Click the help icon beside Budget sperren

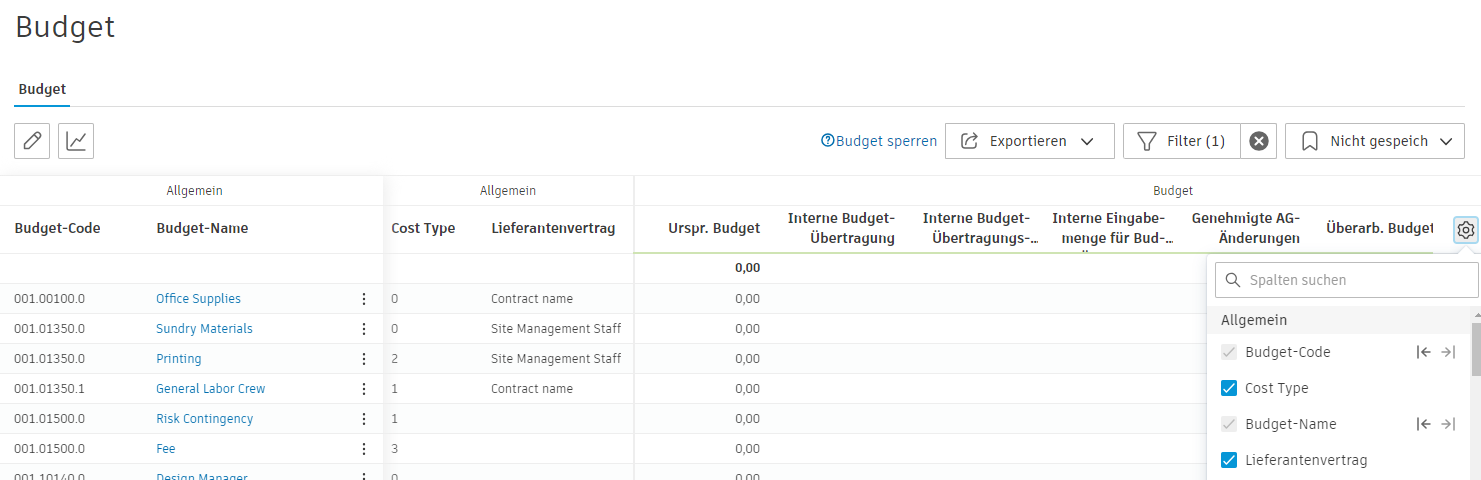pos(827,141)
